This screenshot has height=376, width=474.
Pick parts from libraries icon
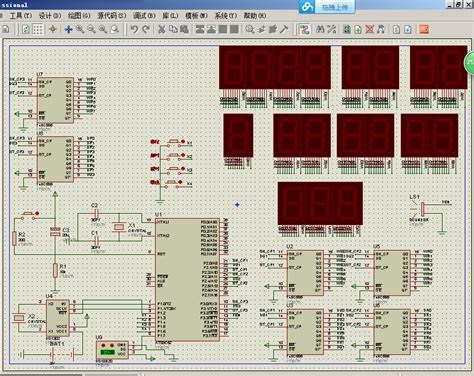point(250,29)
